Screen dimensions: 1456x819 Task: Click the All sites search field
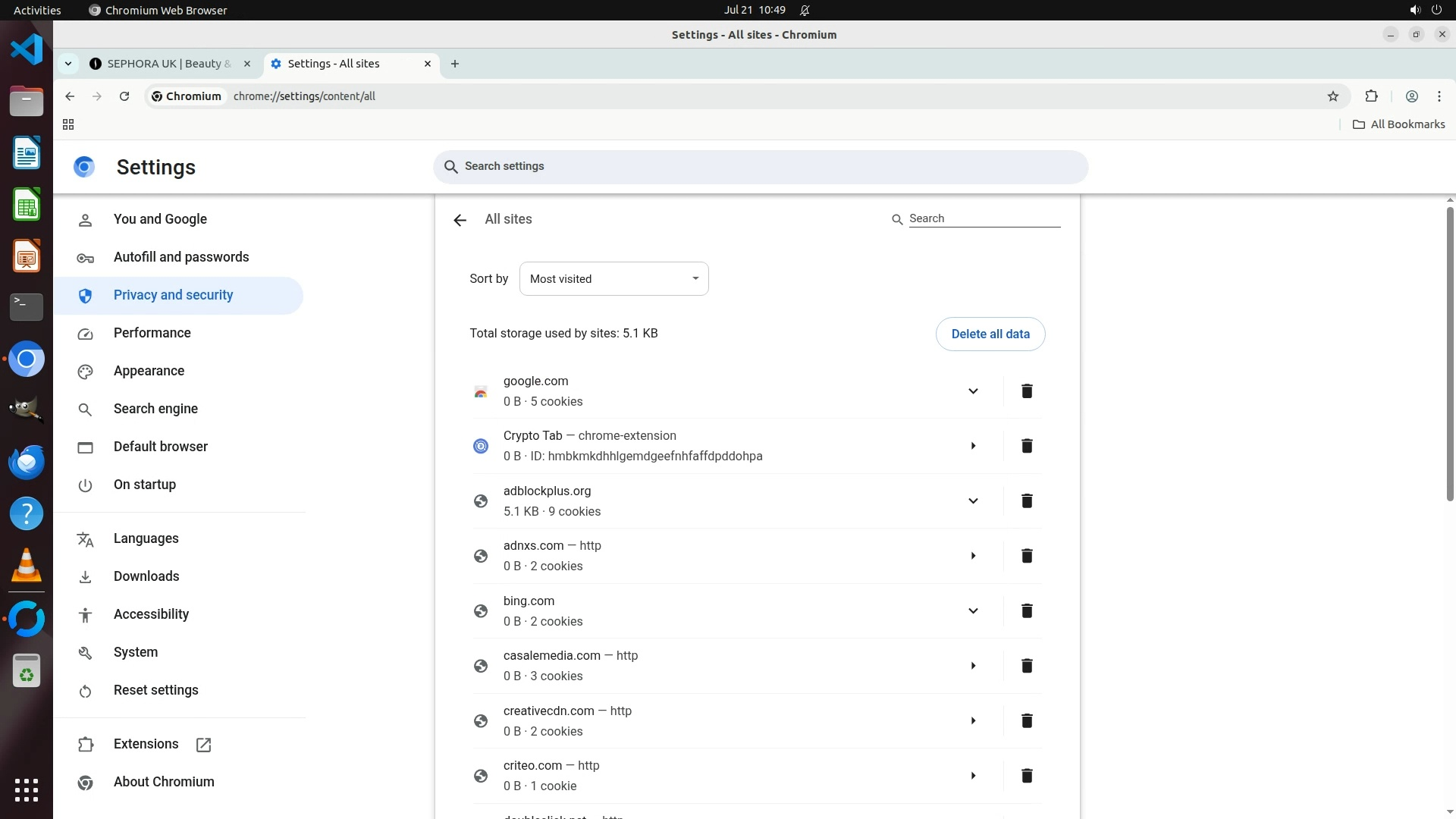click(984, 218)
